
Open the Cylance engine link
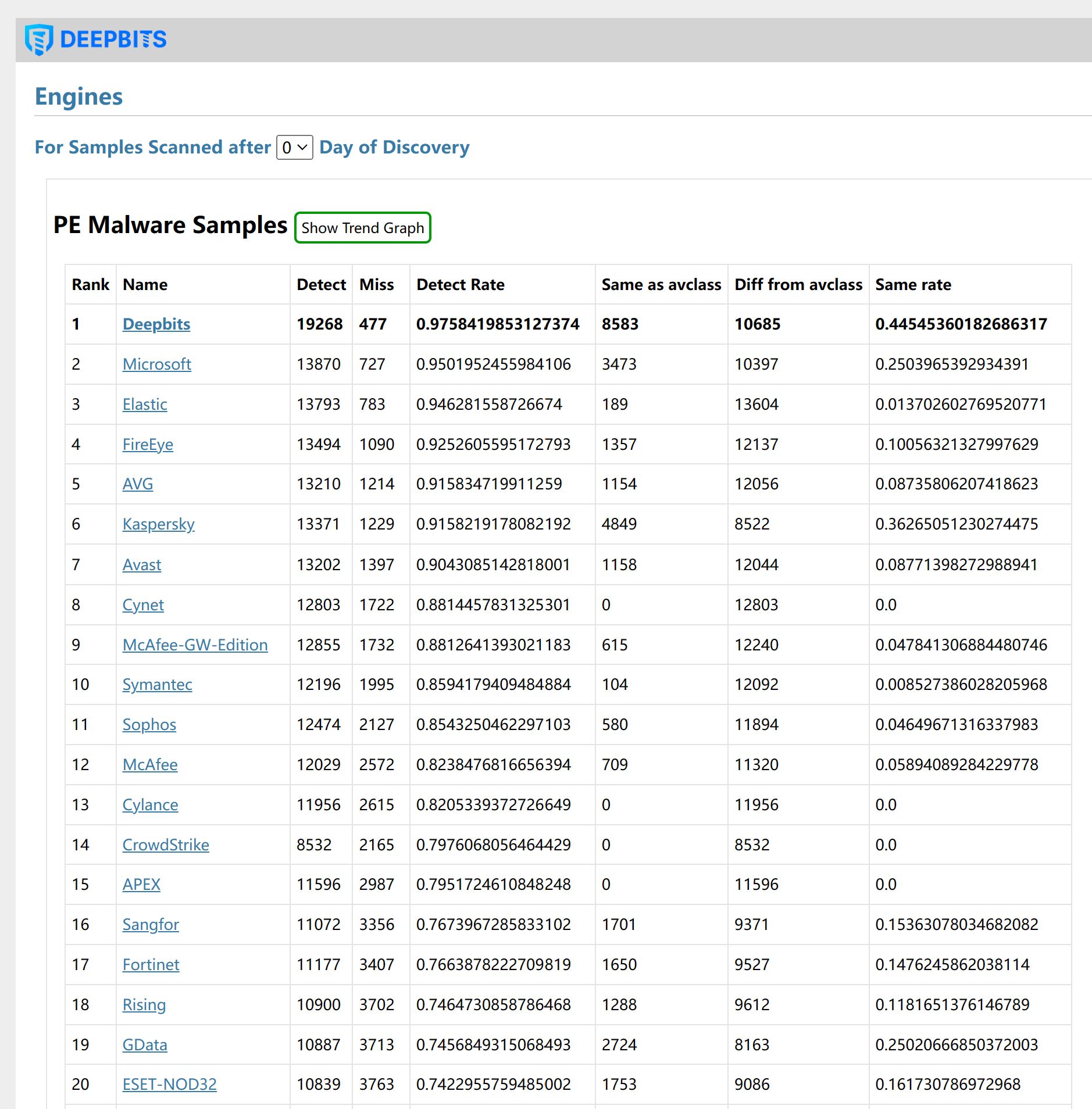tap(151, 805)
